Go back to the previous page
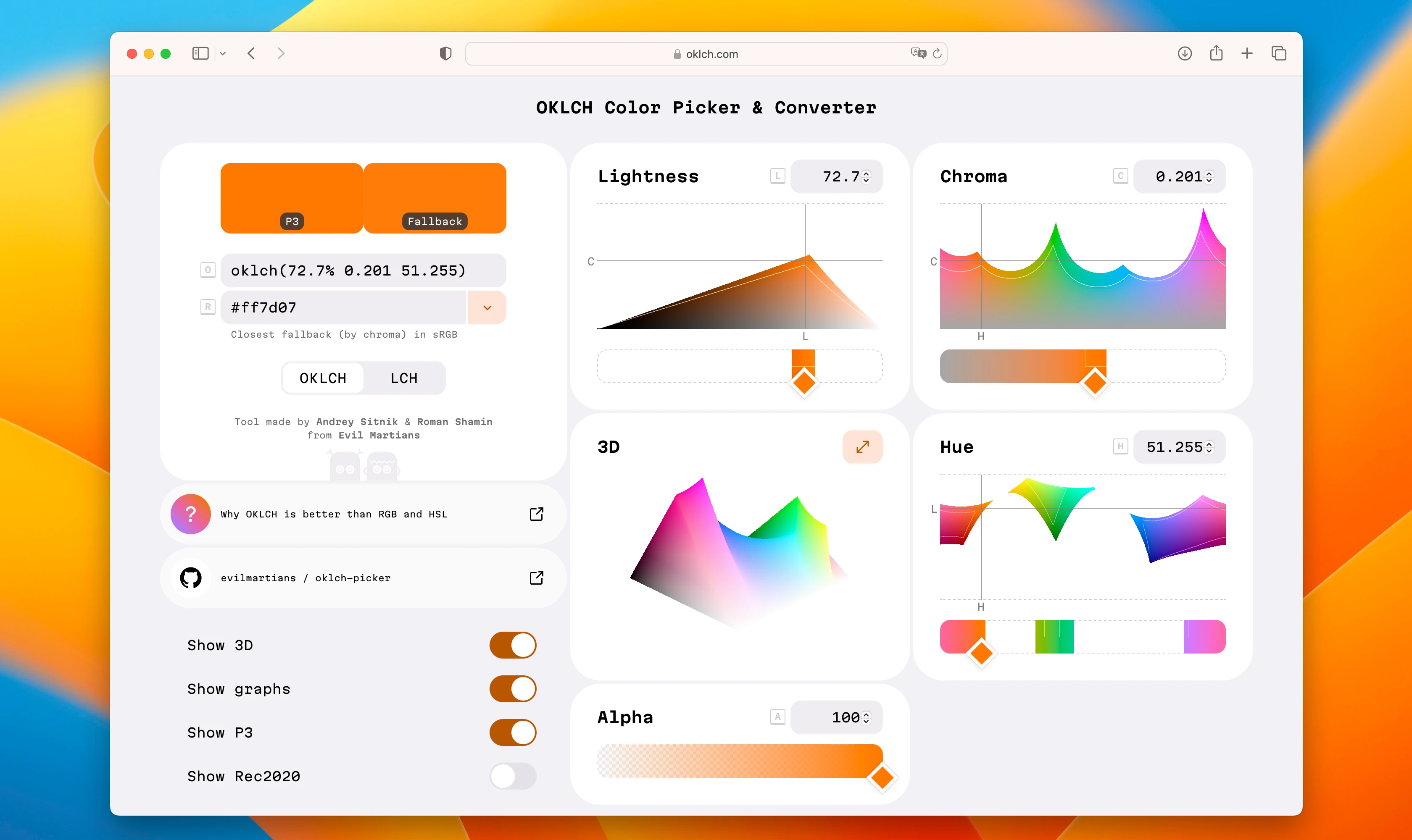This screenshot has width=1412, height=840. [x=251, y=54]
